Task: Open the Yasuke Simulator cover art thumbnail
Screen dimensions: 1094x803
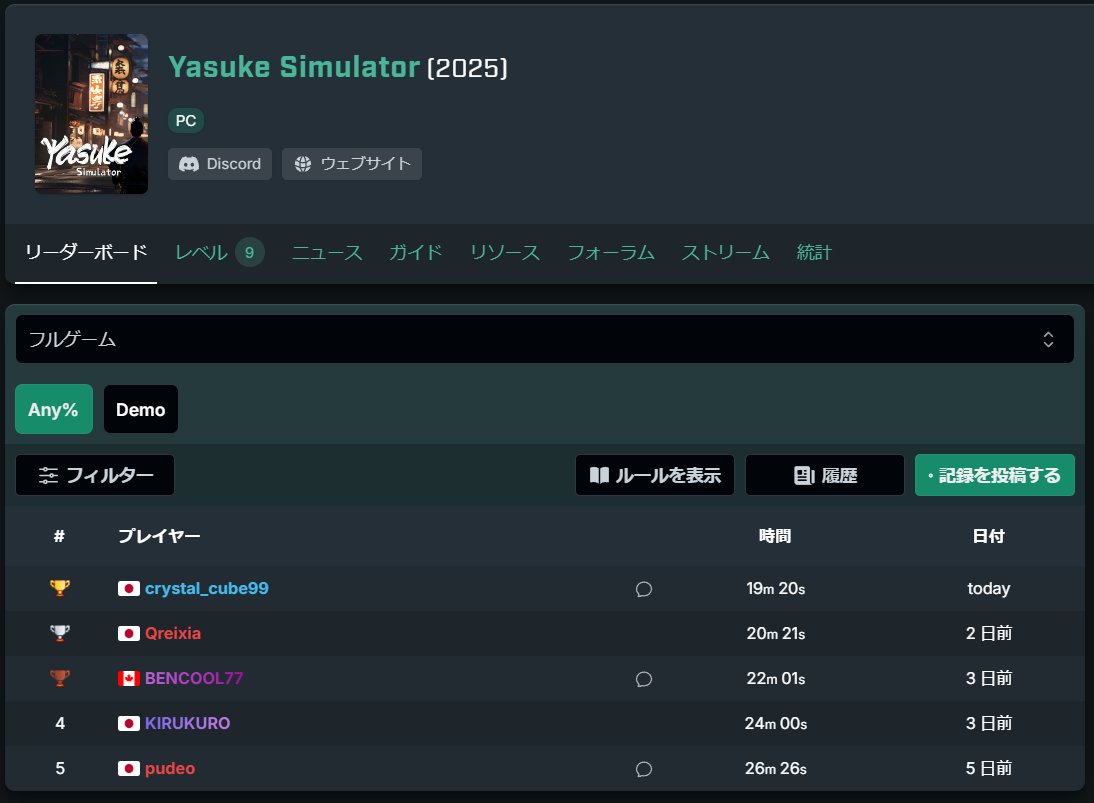Action: pyautogui.click(x=91, y=114)
